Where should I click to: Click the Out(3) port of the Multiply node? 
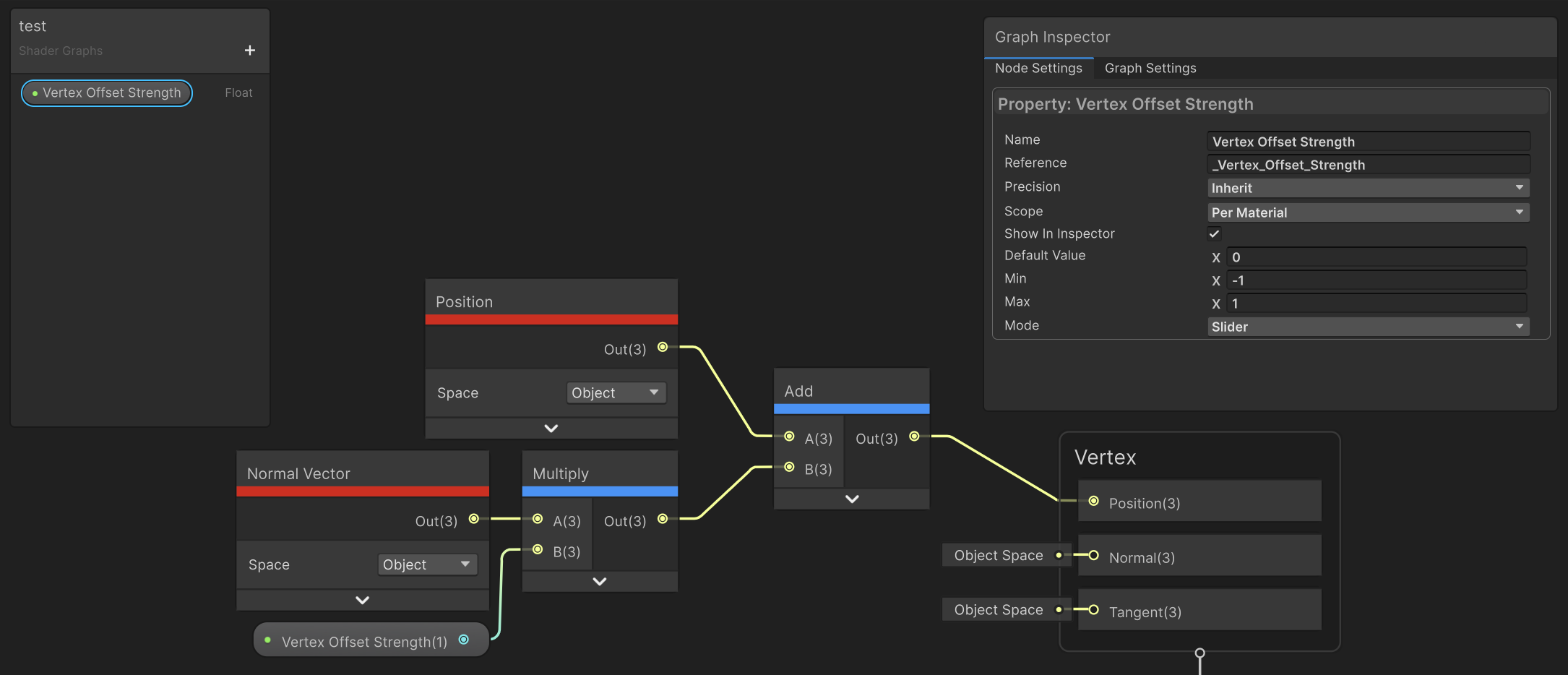(663, 519)
